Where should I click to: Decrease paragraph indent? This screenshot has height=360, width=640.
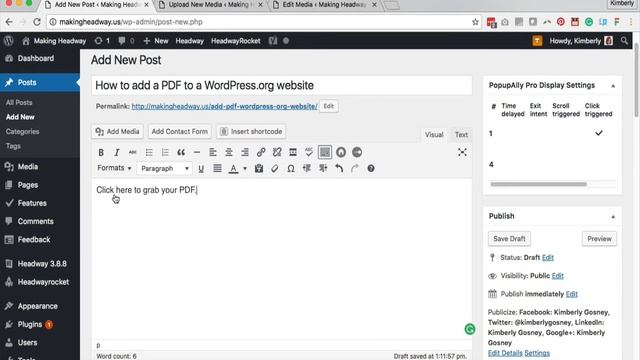tap(307, 169)
